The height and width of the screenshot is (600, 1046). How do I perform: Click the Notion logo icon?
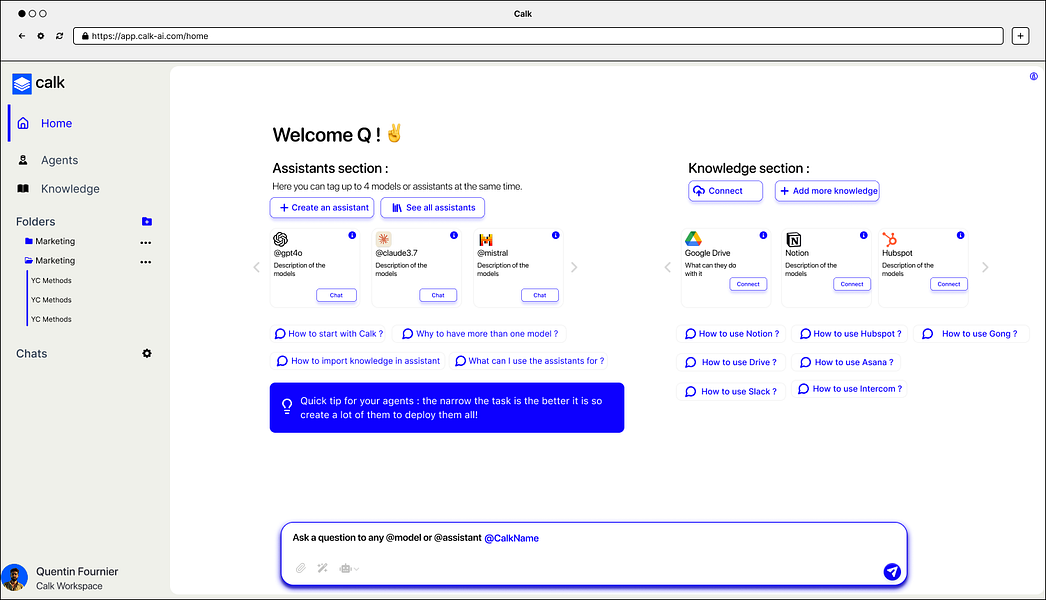pyautogui.click(x=794, y=240)
